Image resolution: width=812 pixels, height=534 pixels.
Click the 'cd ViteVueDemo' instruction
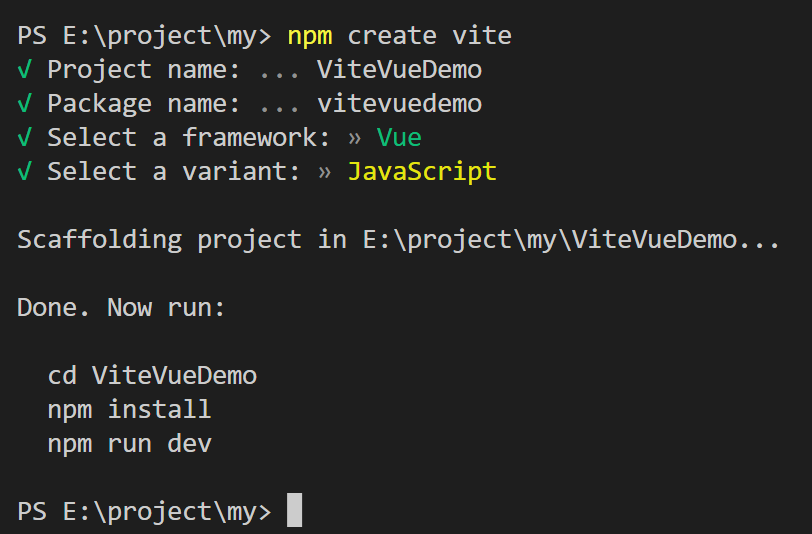[x=152, y=376]
